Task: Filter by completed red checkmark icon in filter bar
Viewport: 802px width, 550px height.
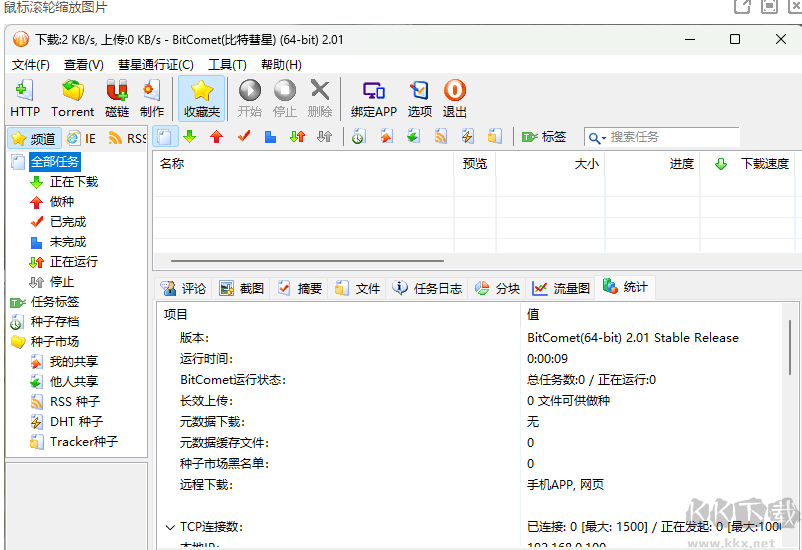Action: click(x=244, y=137)
